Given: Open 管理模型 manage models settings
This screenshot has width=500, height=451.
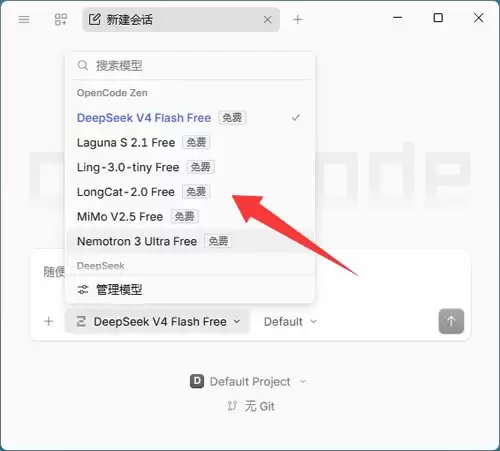Looking at the screenshot, I should (x=190, y=289).
